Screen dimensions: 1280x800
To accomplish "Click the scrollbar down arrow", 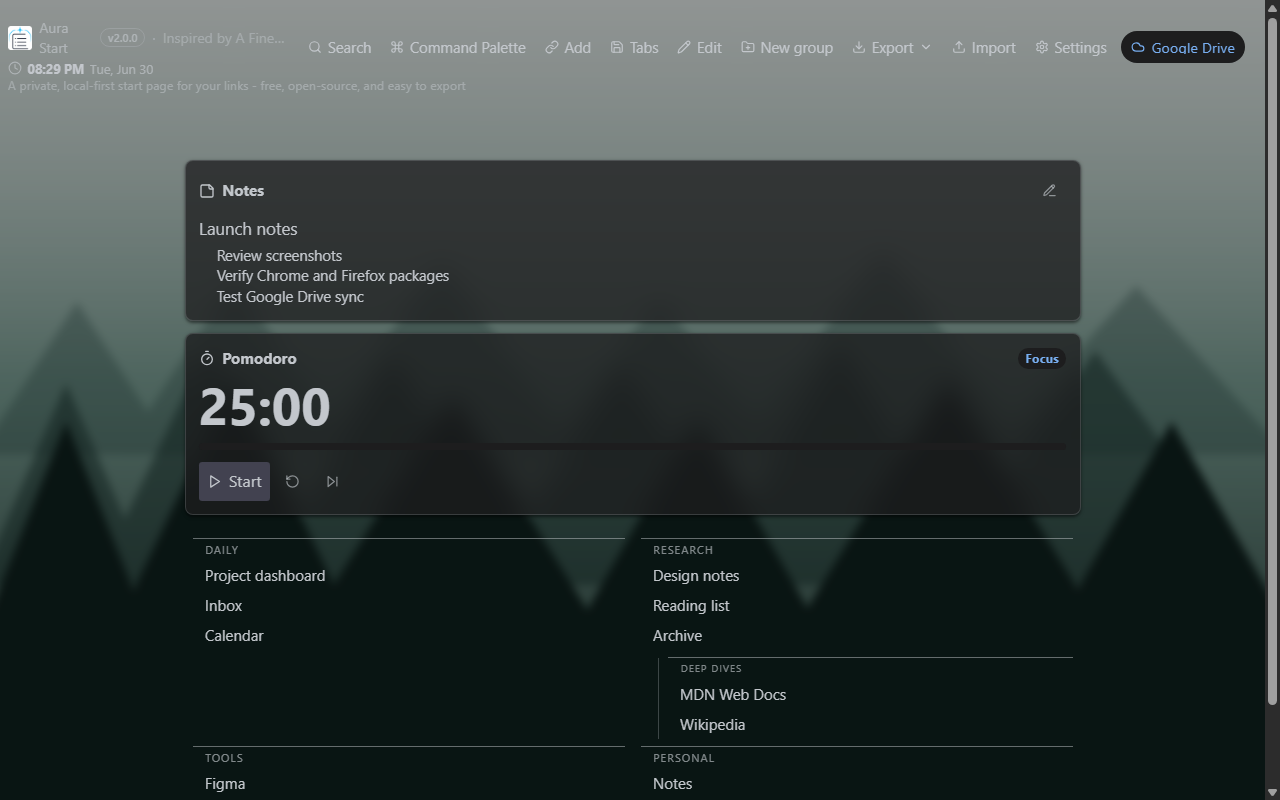I will point(1272,792).
